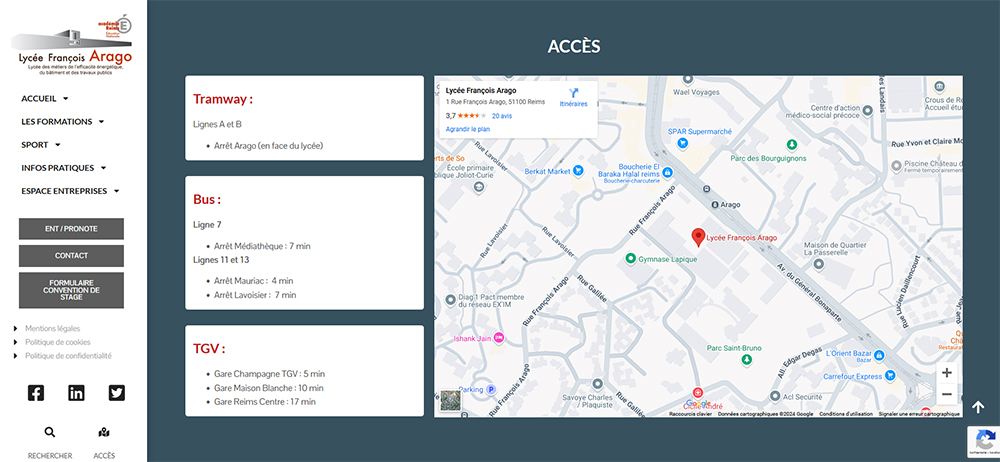This screenshot has height=462, width=1000.
Task: Click the CONTACT button
Action: pyautogui.click(x=71, y=256)
